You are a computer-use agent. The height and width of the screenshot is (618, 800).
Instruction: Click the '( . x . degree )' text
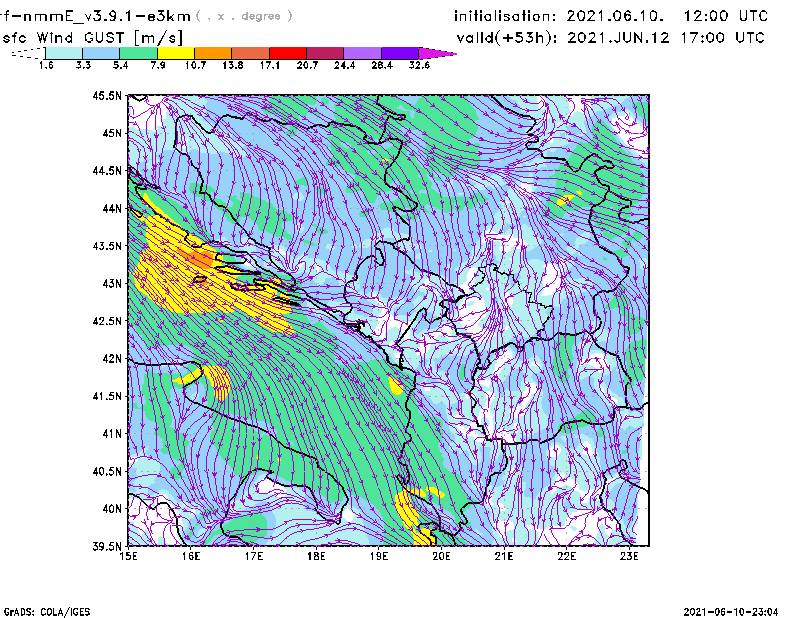(244, 16)
